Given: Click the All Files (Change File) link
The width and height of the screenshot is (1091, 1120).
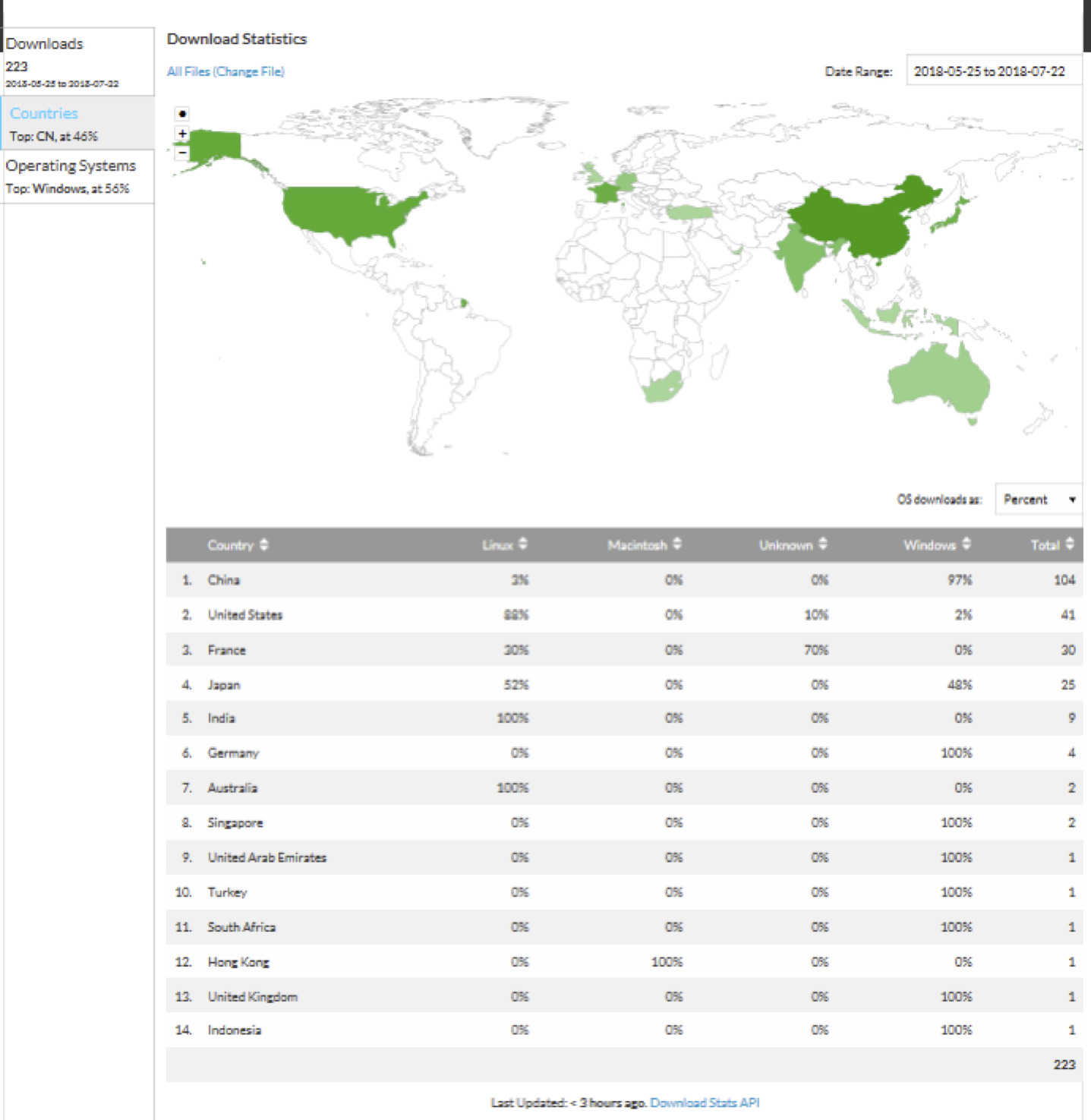Looking at the screenshot, I should coord(225,71).
